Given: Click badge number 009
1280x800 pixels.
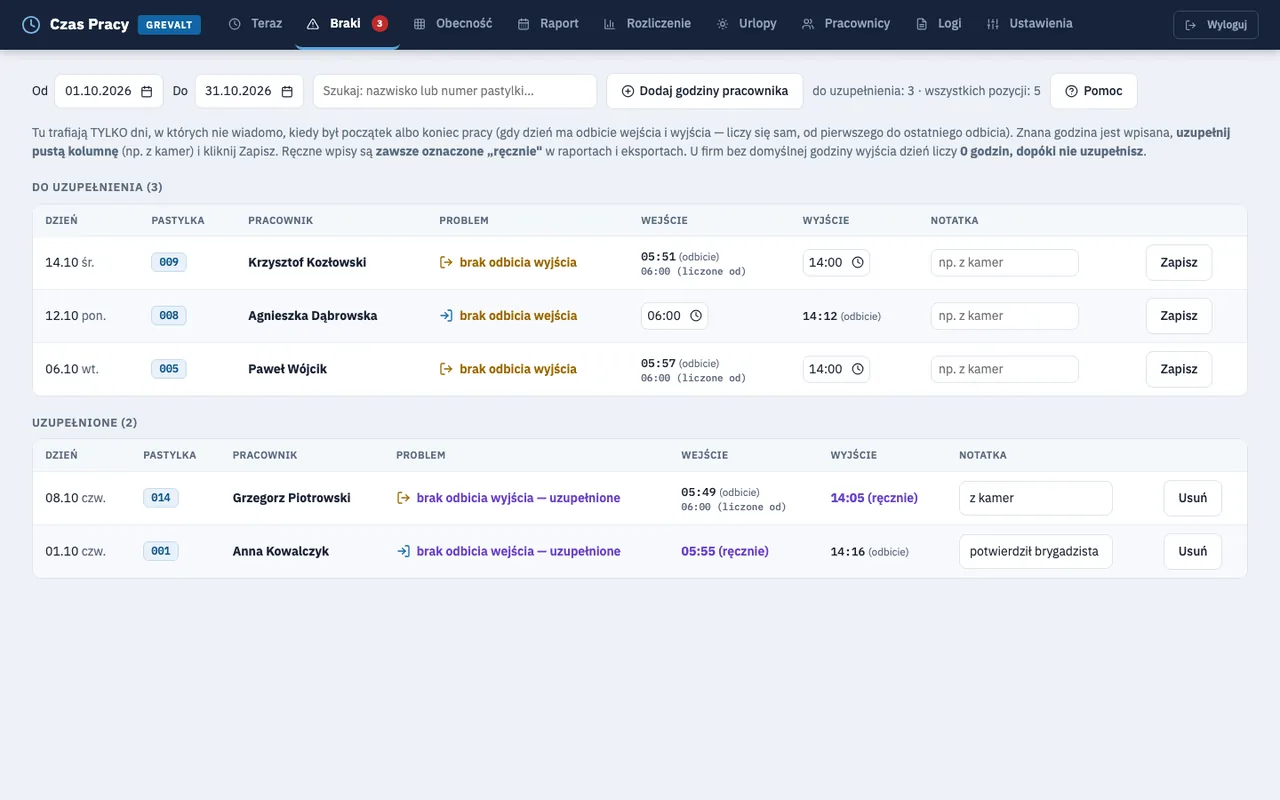Looking at the screenshot, I should (x=169, y=263).
